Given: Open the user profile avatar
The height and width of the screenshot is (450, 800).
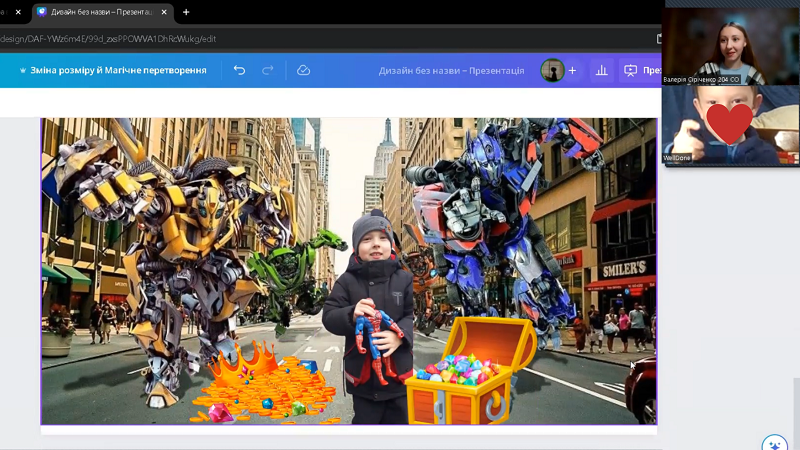Looking at the screenshot, I should [x=552, y=70].
